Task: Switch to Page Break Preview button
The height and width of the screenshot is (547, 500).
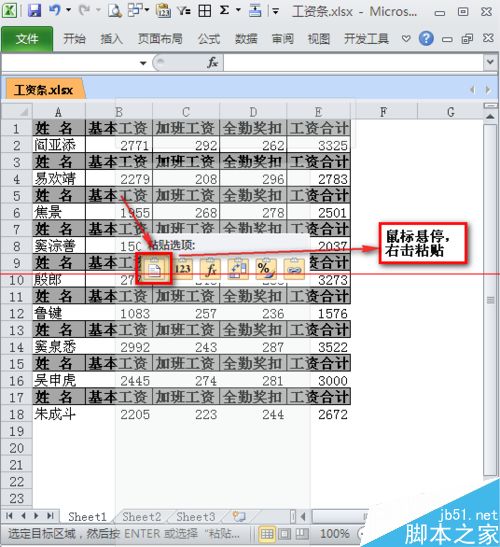Action: coord(301,533)
